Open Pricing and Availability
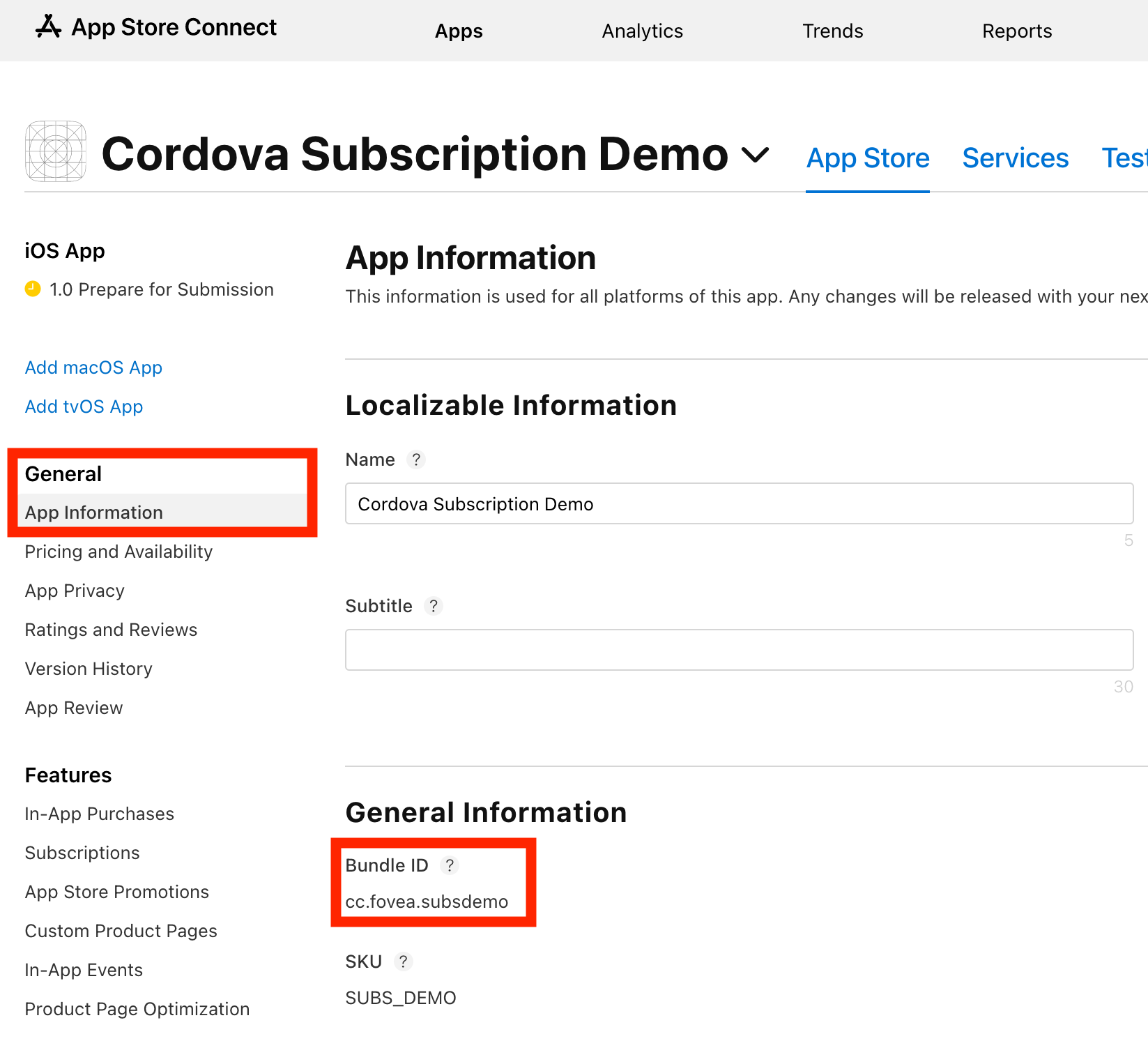This screenshot has height=1041, width=1148. tap(118, 552)
